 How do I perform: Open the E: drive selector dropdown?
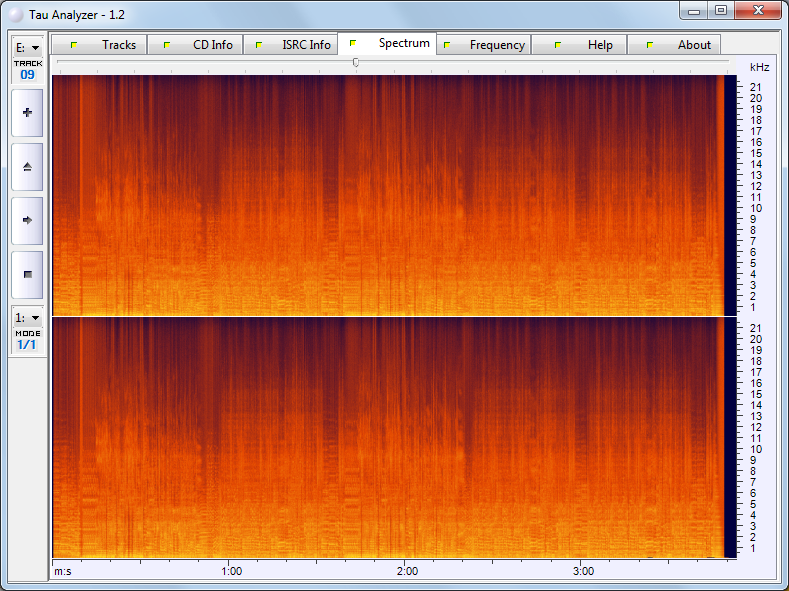click(27, 47)
